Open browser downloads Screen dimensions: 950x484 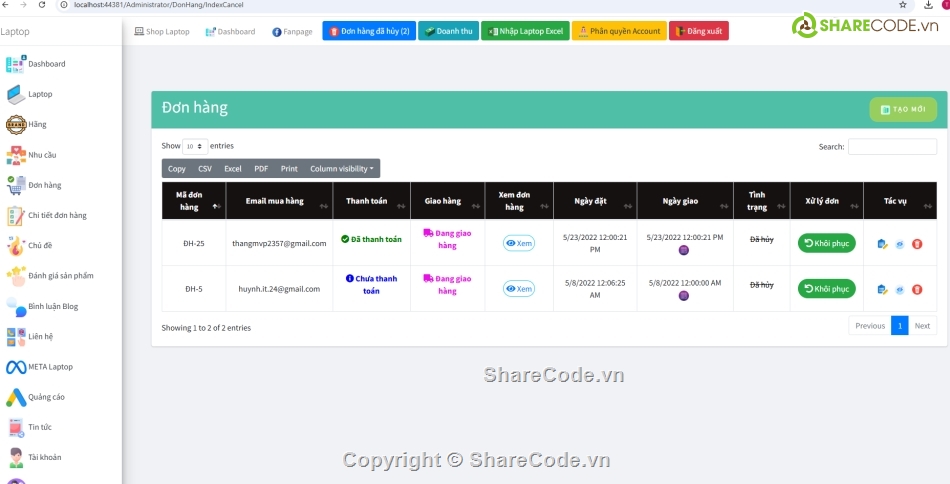928,4
